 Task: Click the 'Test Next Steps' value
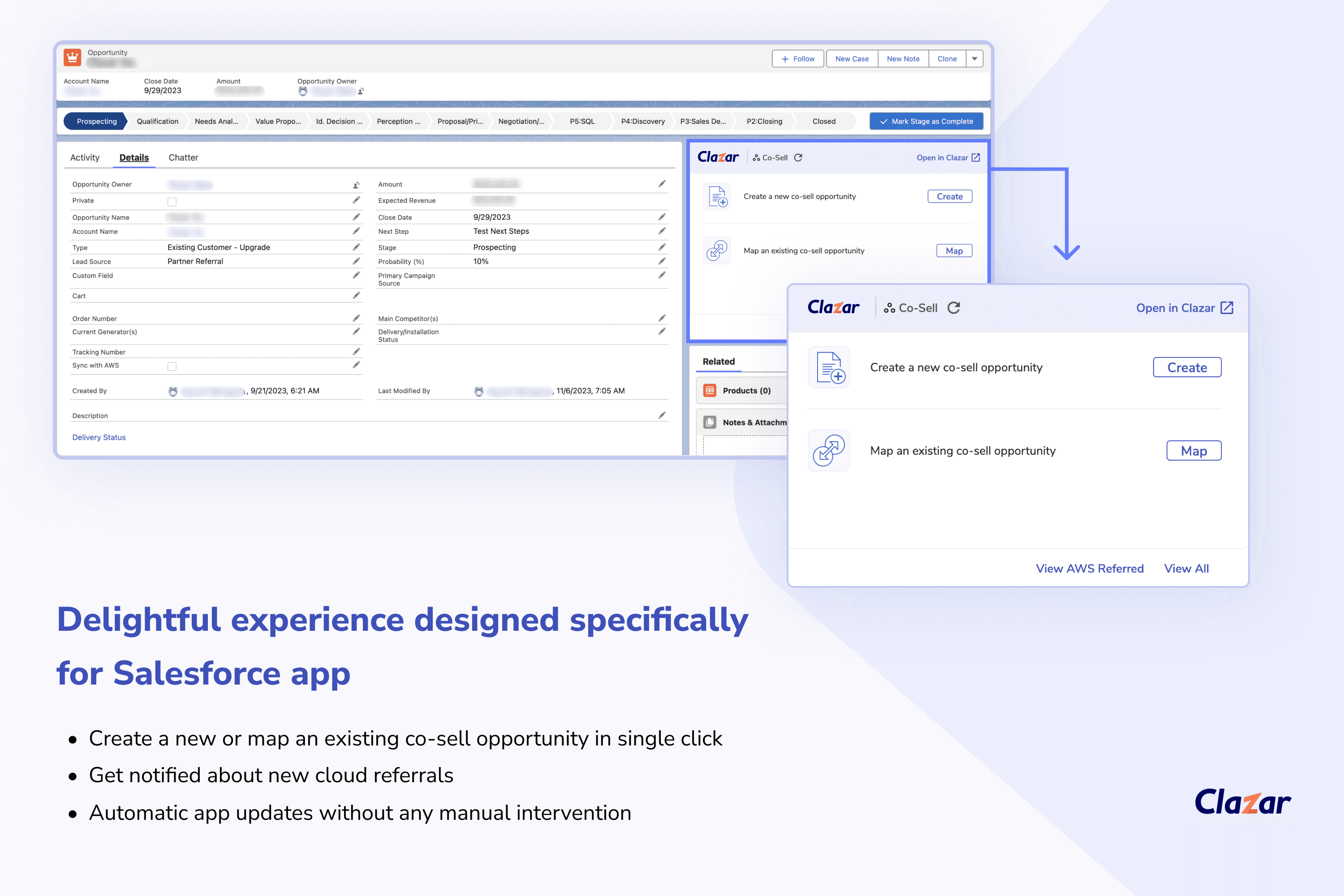pyautogui.click(x=501, y=231)
